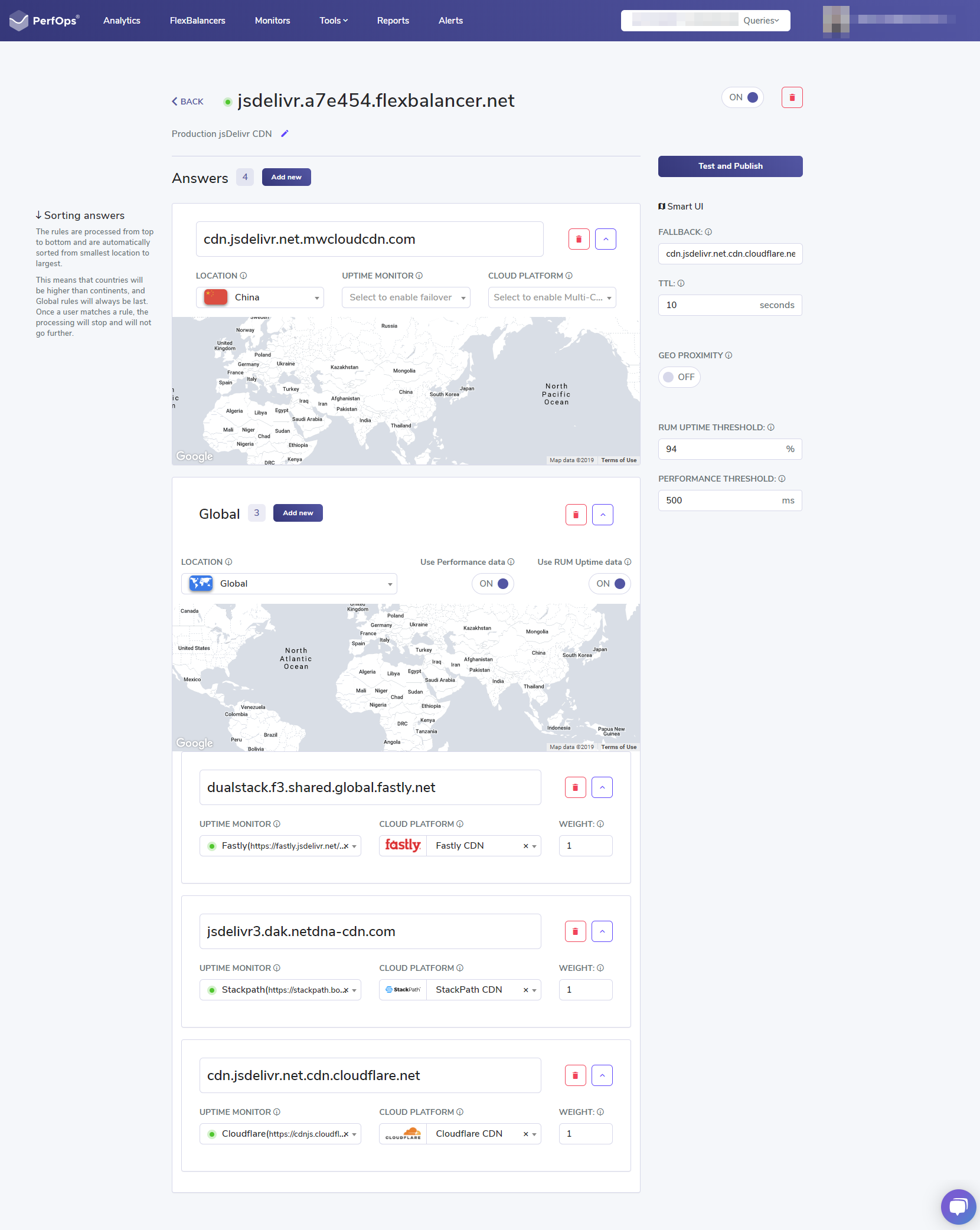980x1230 pixels.
Task: Open the Reports page
Action: 393,21
